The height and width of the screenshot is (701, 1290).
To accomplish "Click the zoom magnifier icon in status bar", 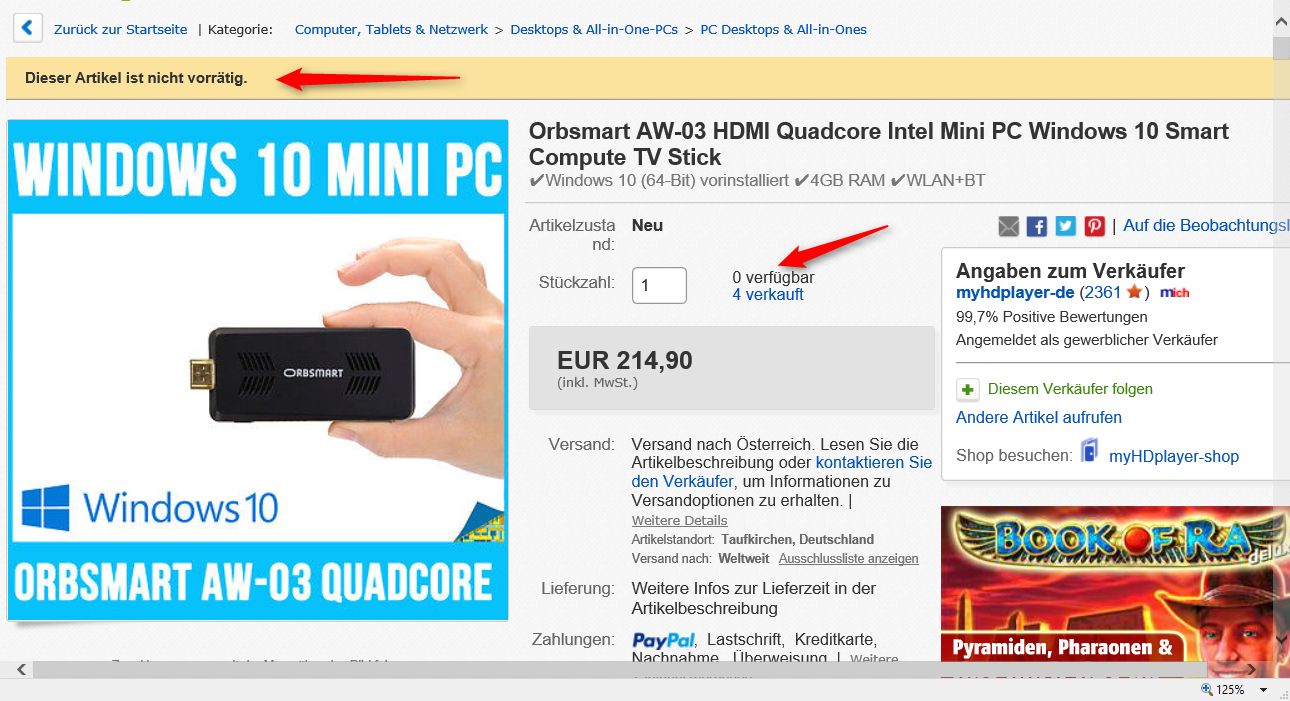I will click(1206, 690).
